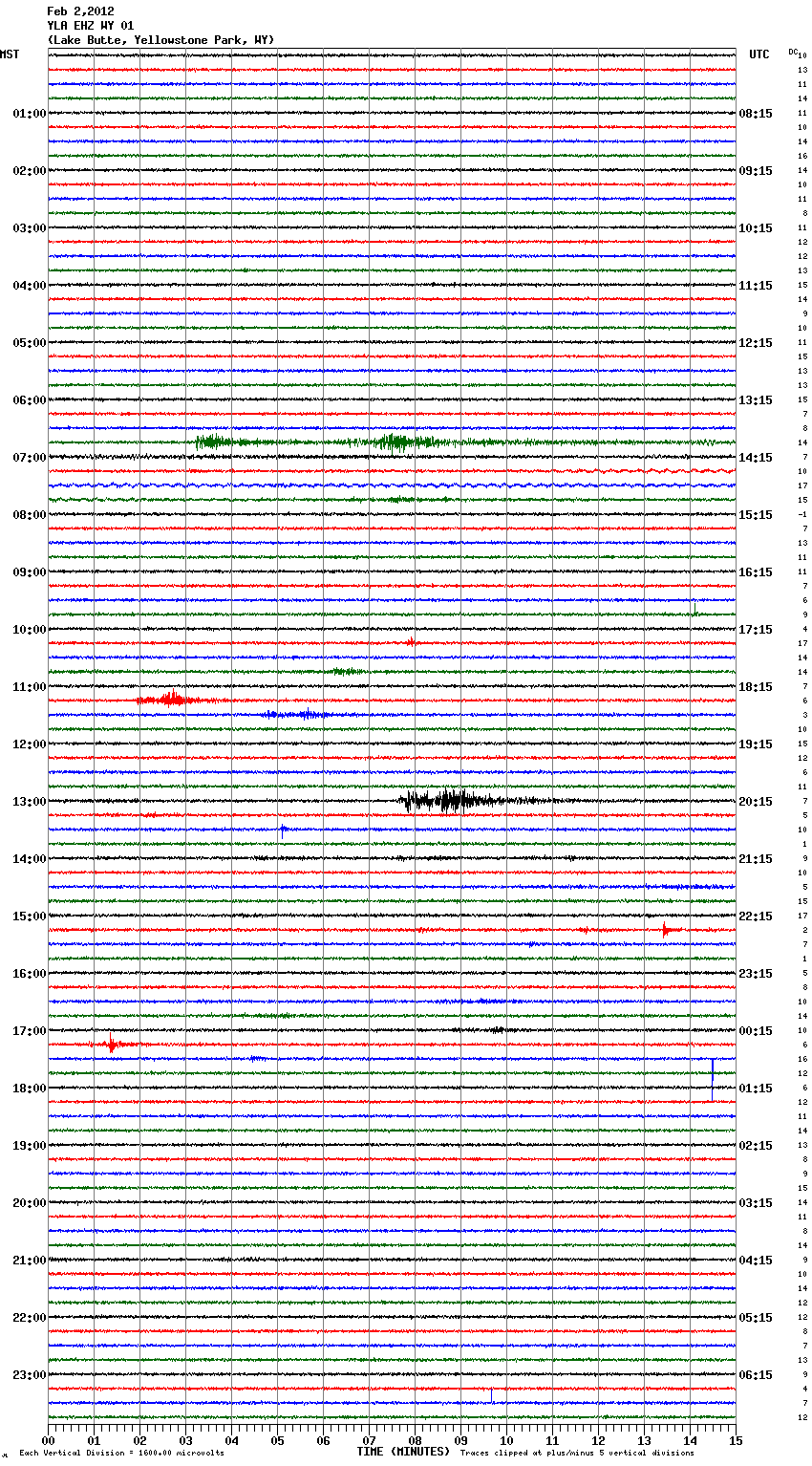Click the red spike after 17:00
Screen dimensions: 812x1466
(112, 1045)
